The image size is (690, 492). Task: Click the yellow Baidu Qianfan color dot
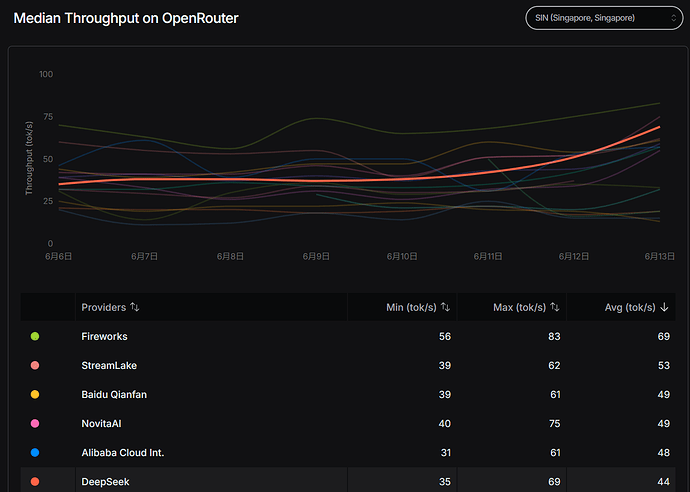coord(35,394)
